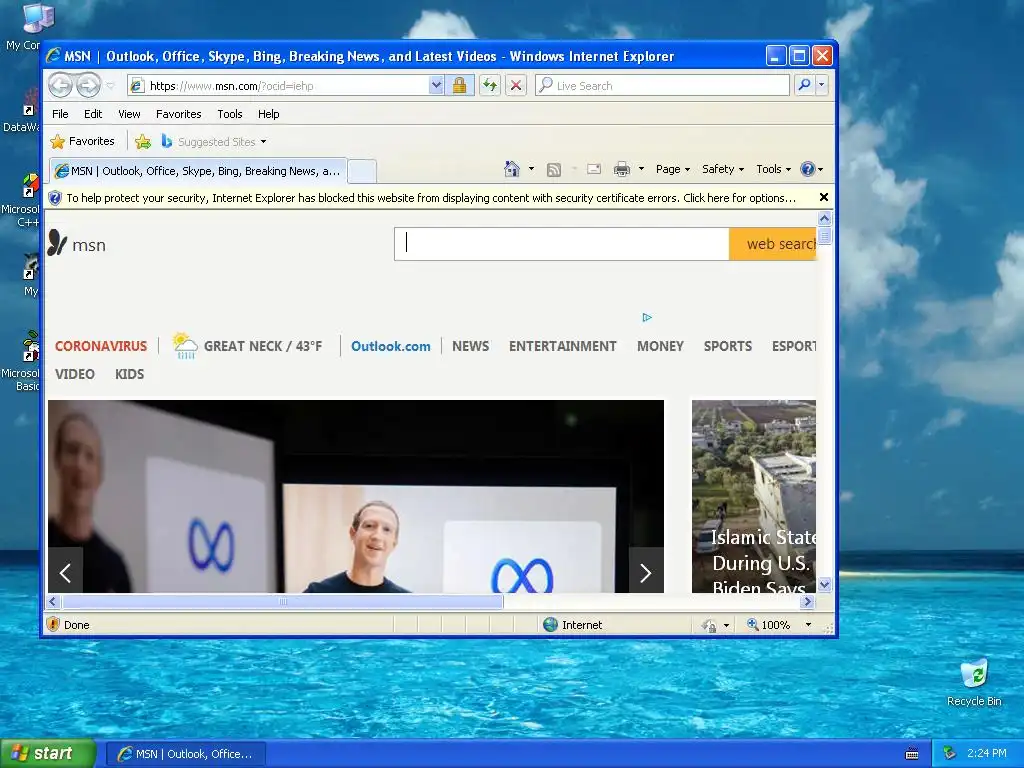Image resolution: width=1024 pixels, height=768 pixels.
Task: Open the Recycle Bin desktop icon
Action: (x=974, y=683)
